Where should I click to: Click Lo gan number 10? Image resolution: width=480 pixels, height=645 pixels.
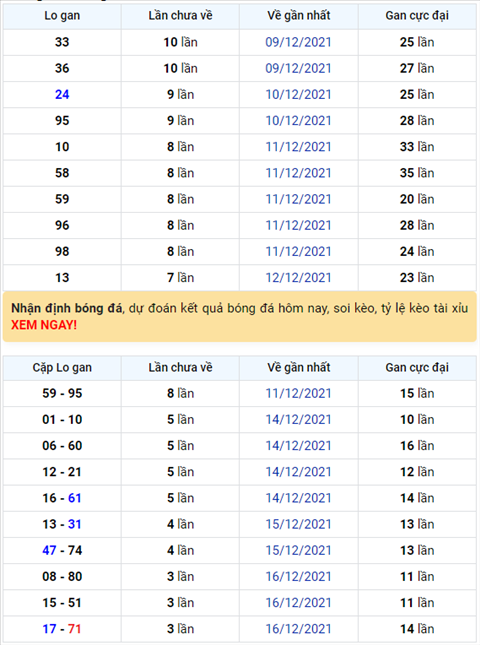tap(62, 147)
